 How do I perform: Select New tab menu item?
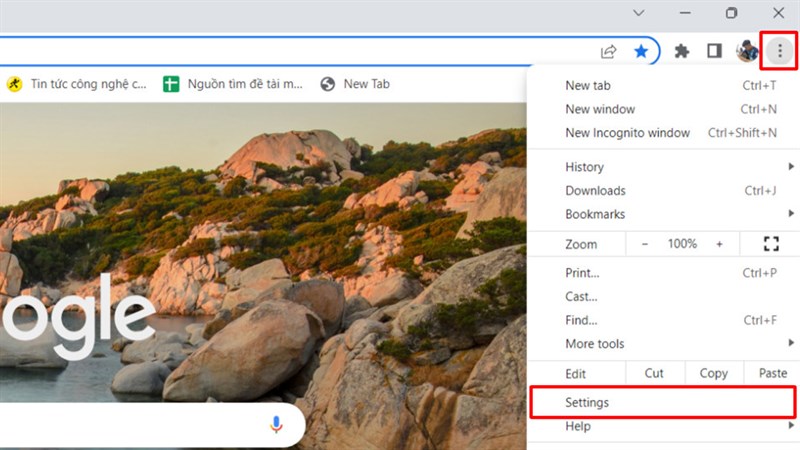coord(663,85)
